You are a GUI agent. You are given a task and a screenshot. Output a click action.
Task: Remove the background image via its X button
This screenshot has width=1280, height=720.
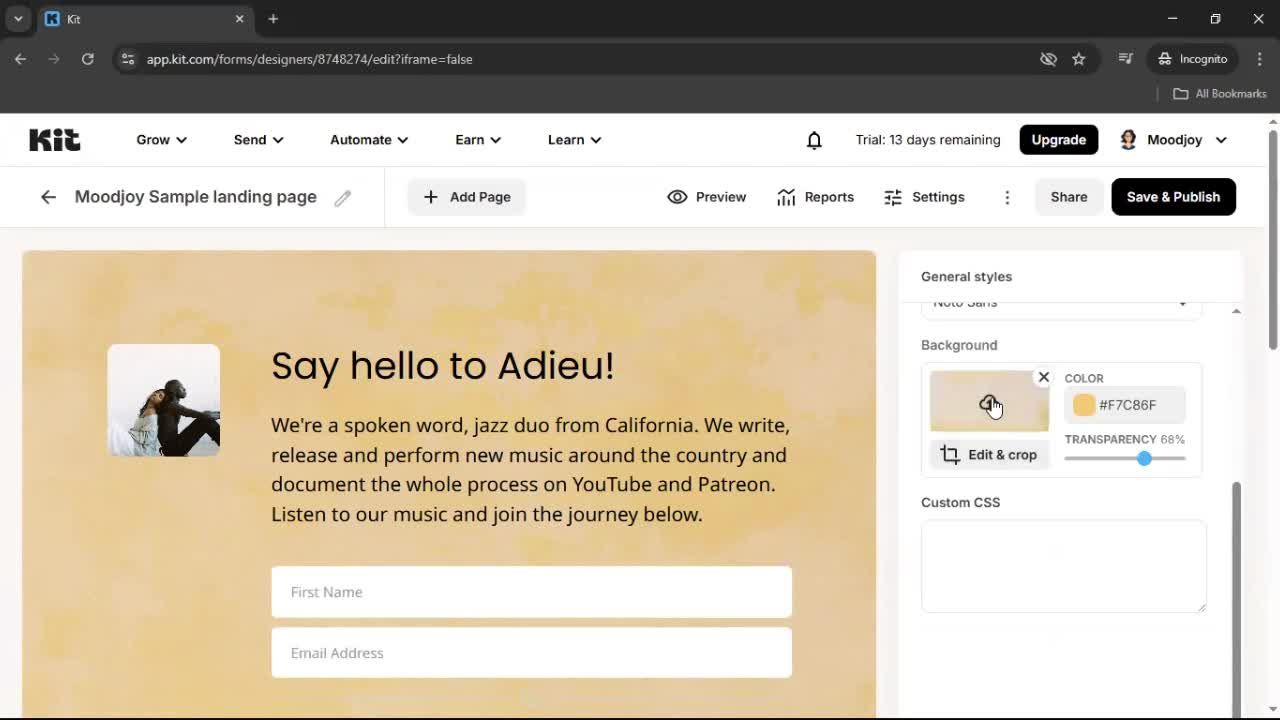click(x=1043, y=377)
